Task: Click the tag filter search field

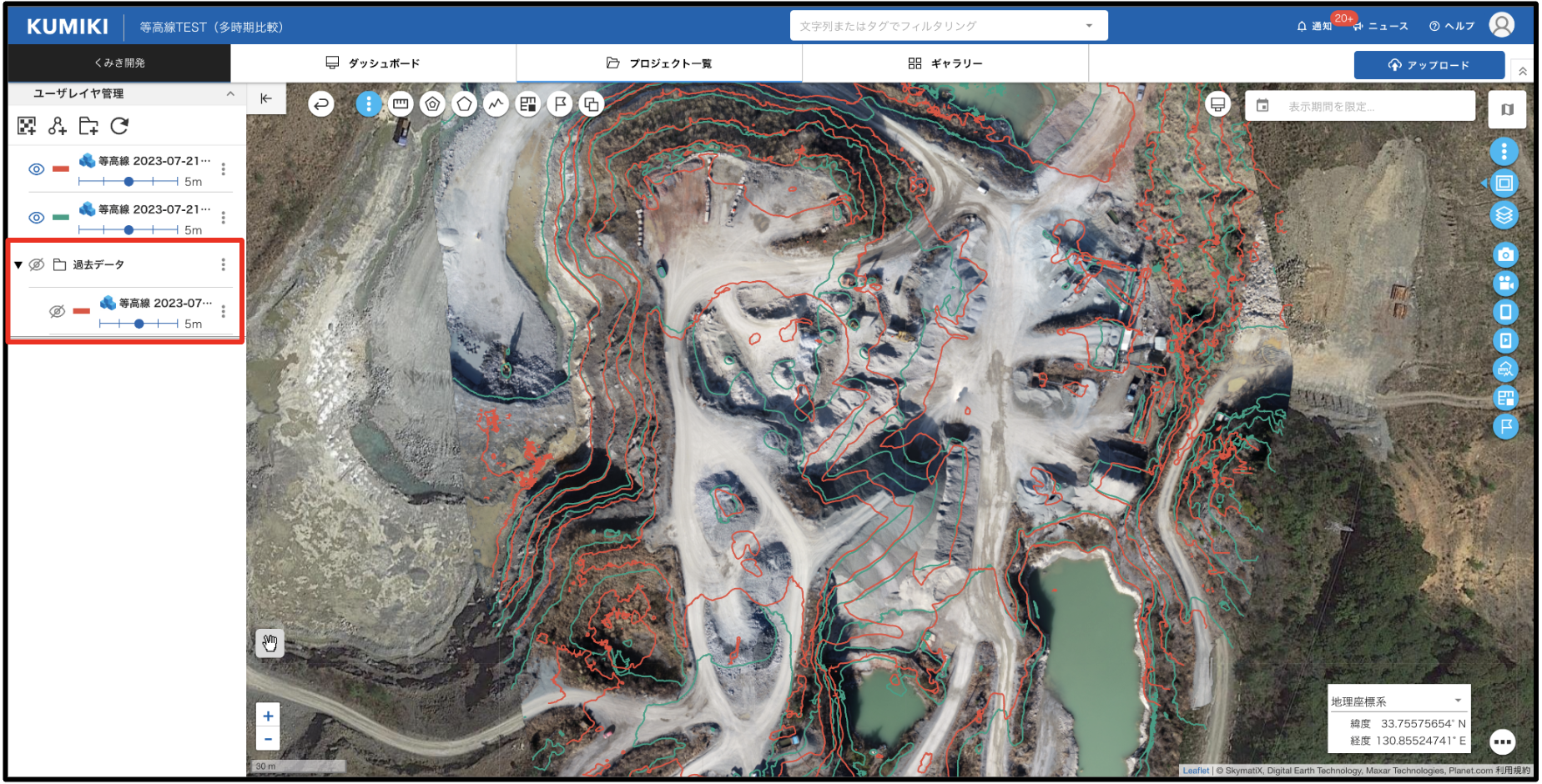Action: [x=939, y=26]
